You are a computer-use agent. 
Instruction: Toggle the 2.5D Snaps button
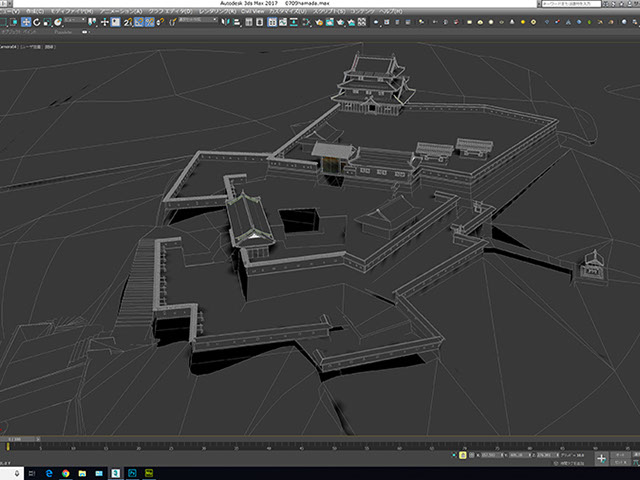[x=126, y=21]
